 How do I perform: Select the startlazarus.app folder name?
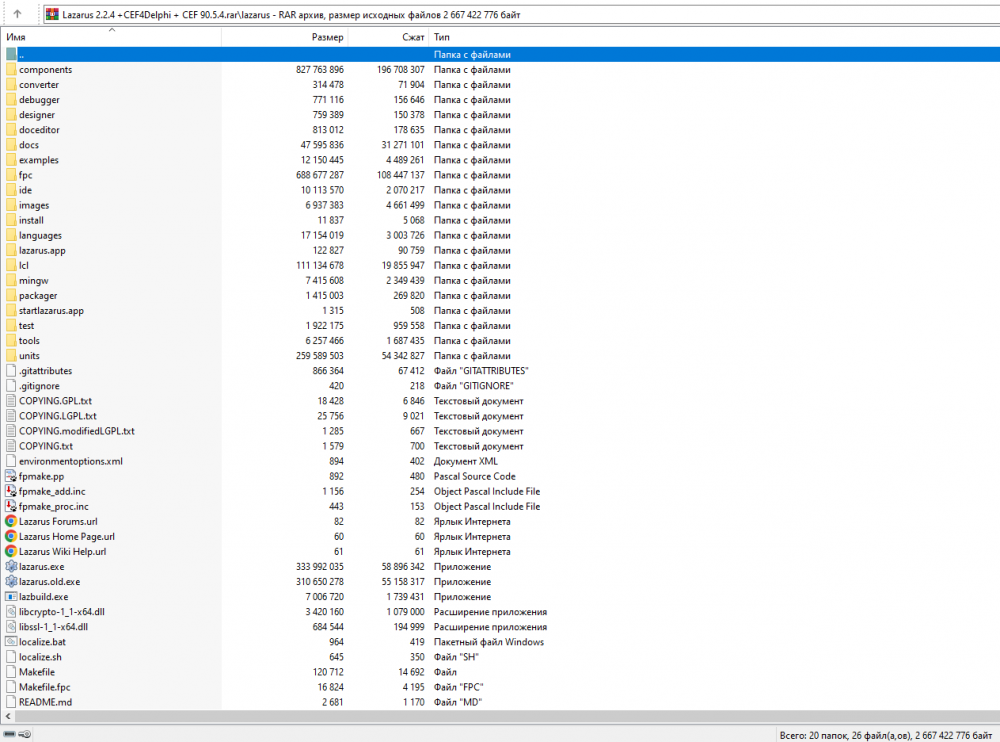click(x=51, y=311)
